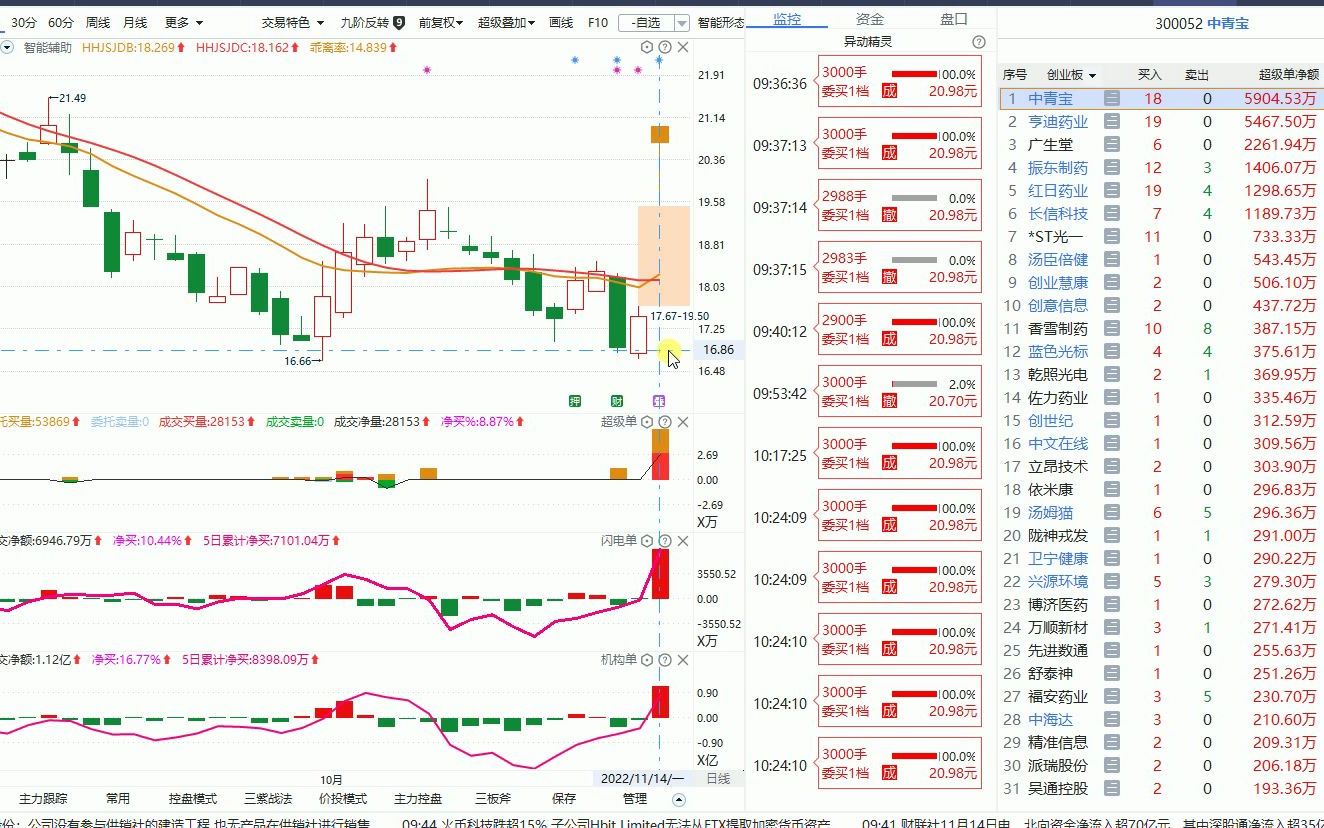The height and width of the screenshot is (828, 1324).
Task: Click the 九阶反转 badge 9 icon
Action: pyautogui.click(x=399, y=22)
